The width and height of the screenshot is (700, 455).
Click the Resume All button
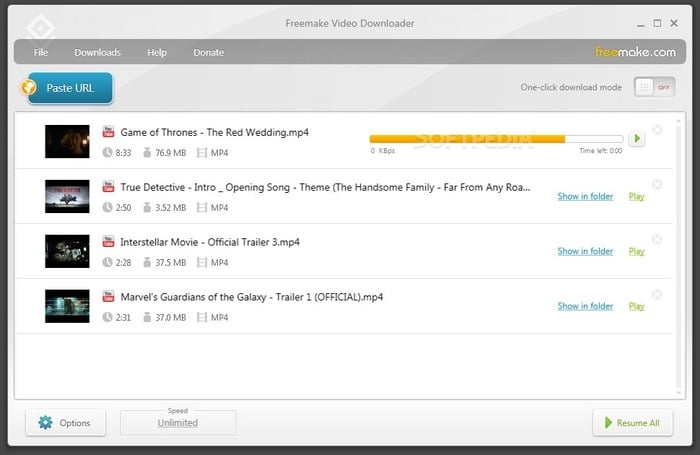point(631,423)
